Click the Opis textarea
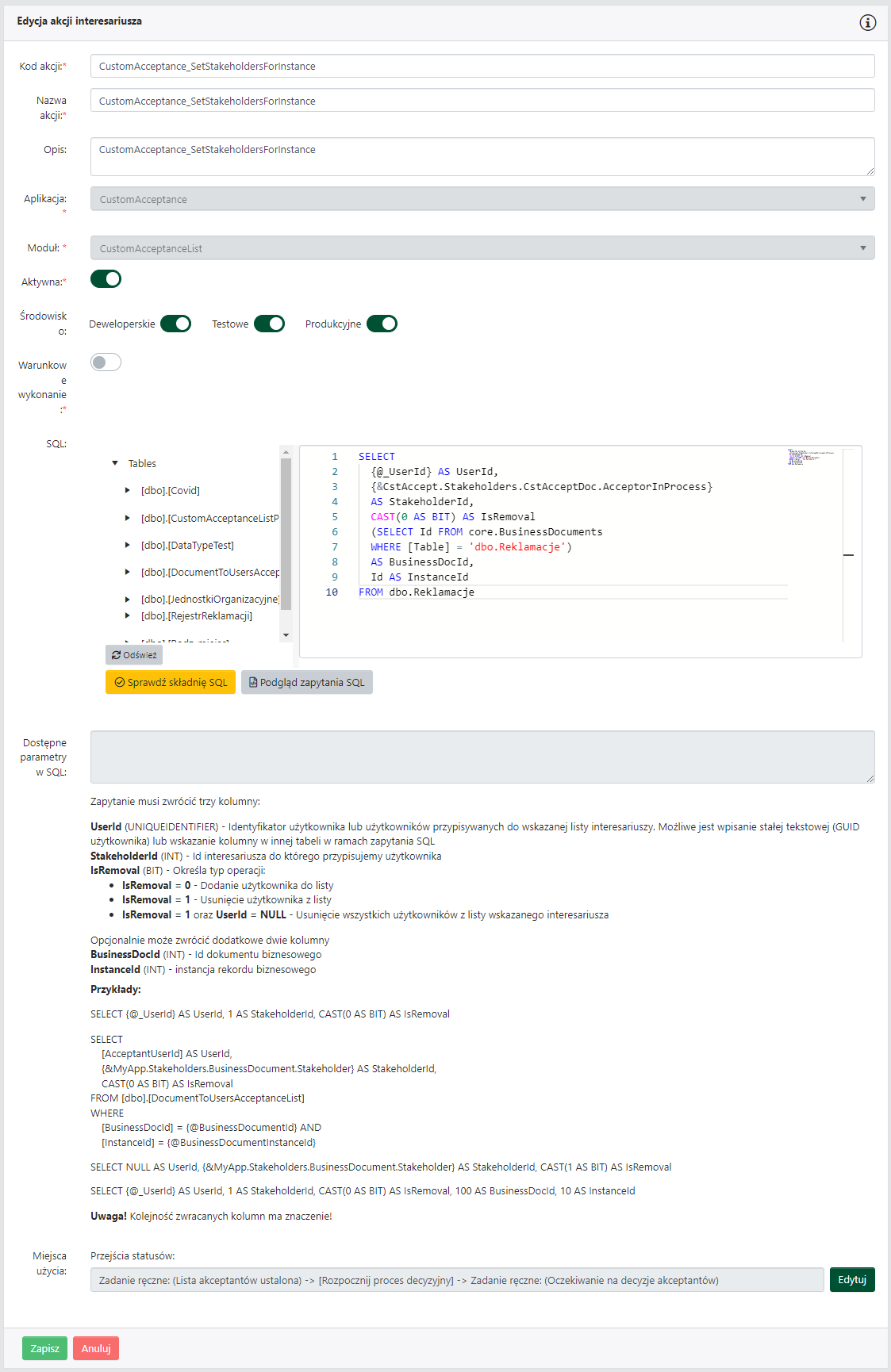This screenshot has width=891, height=1372. click(x=482, y=156)
